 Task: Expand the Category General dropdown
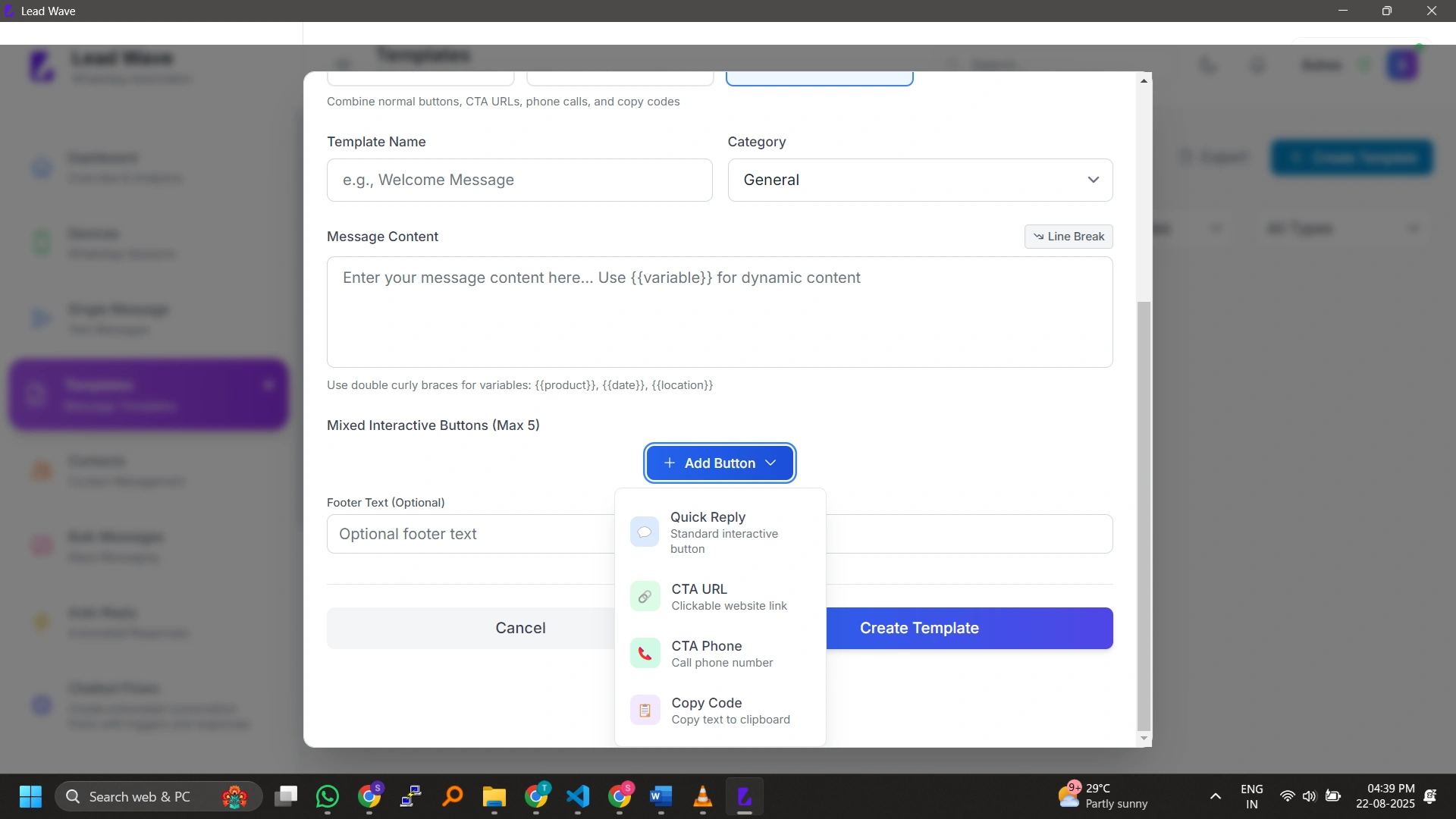point(920,180)
